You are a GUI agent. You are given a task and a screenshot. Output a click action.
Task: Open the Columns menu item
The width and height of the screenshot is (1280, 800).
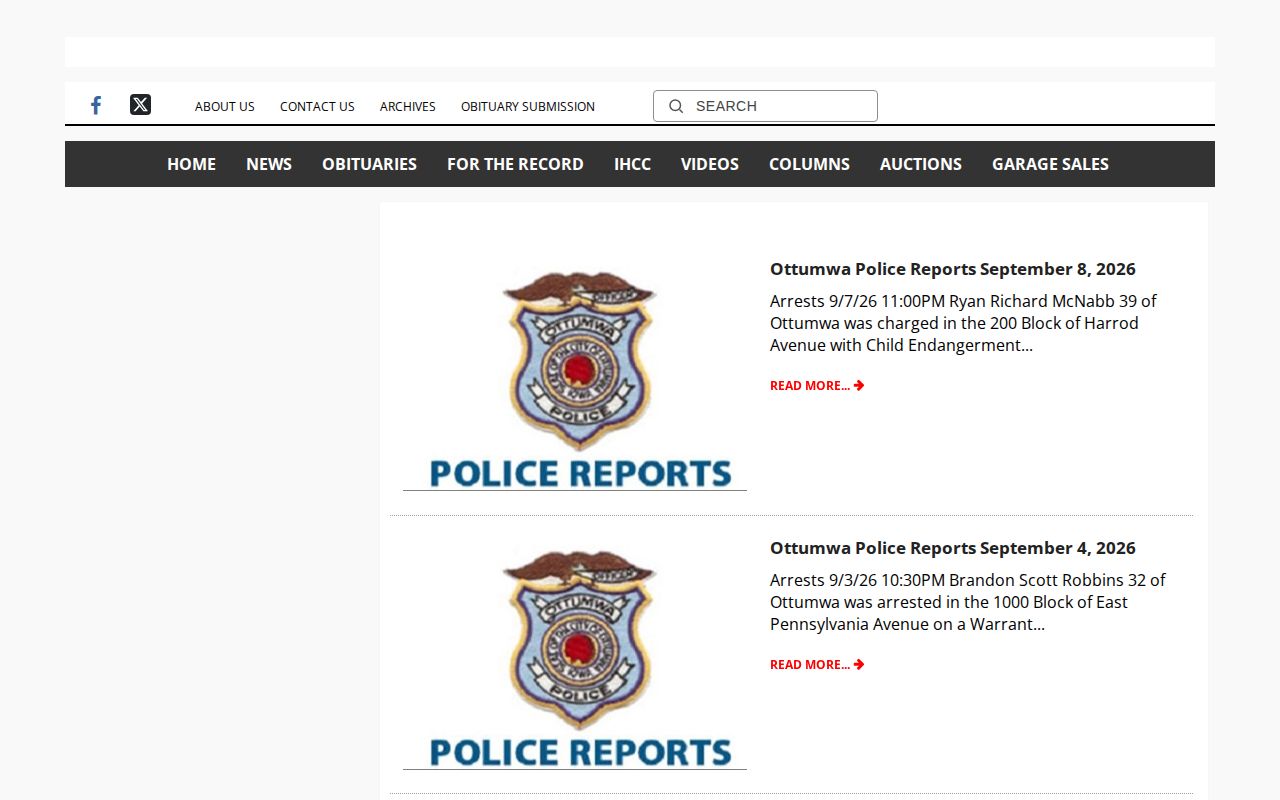coord(809,164)
